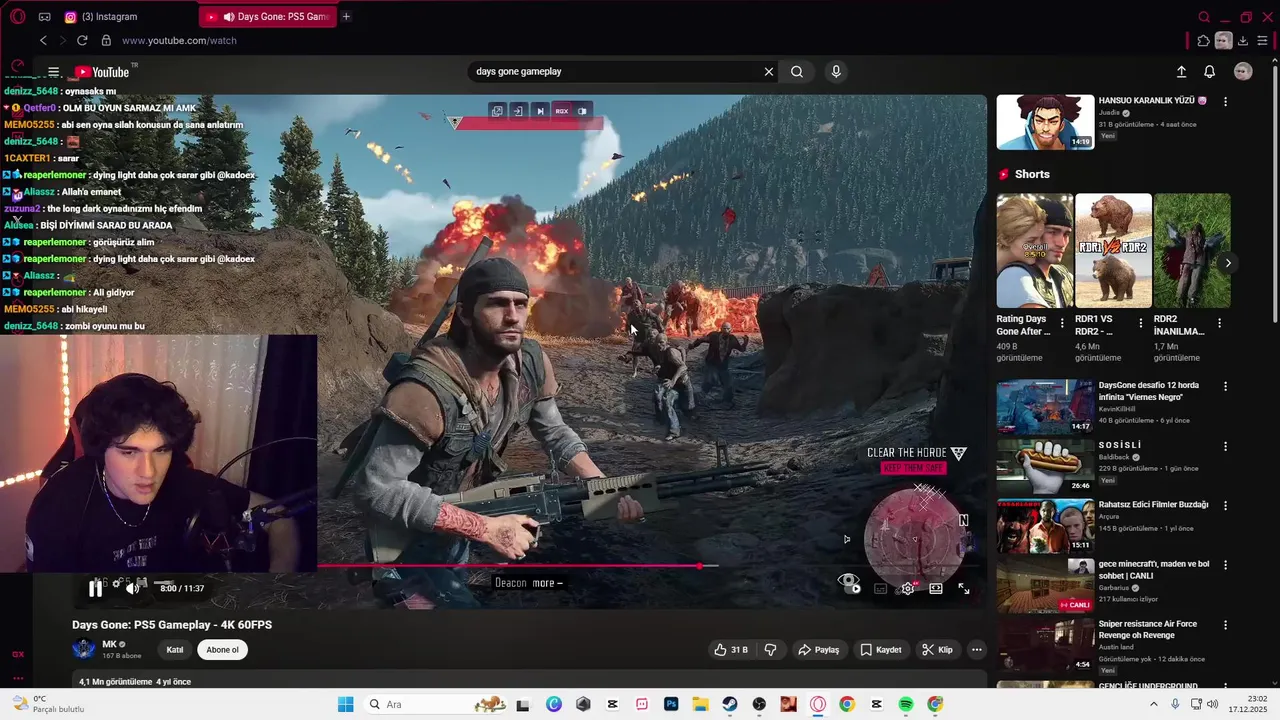Open Photoshop from the taskbar
Screen dimensions: 1280x720
tap(671, 705)
